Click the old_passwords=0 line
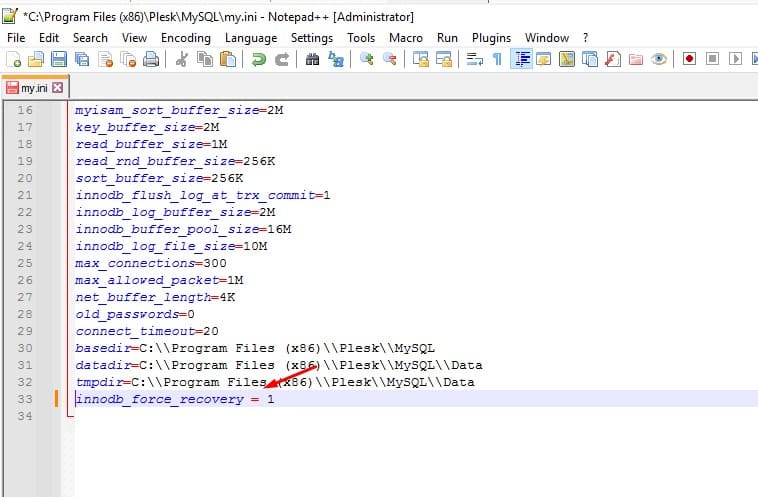Viewport: 758px width, 497px height. click(x=134, y=314)
